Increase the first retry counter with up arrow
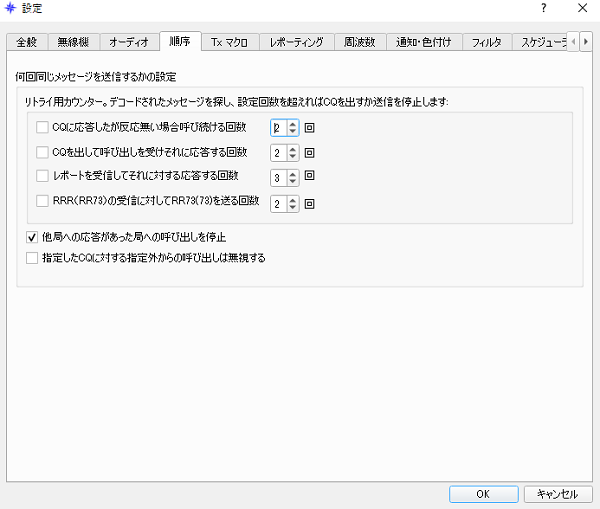This screenshot has width=600, height=509. (292, 124)
